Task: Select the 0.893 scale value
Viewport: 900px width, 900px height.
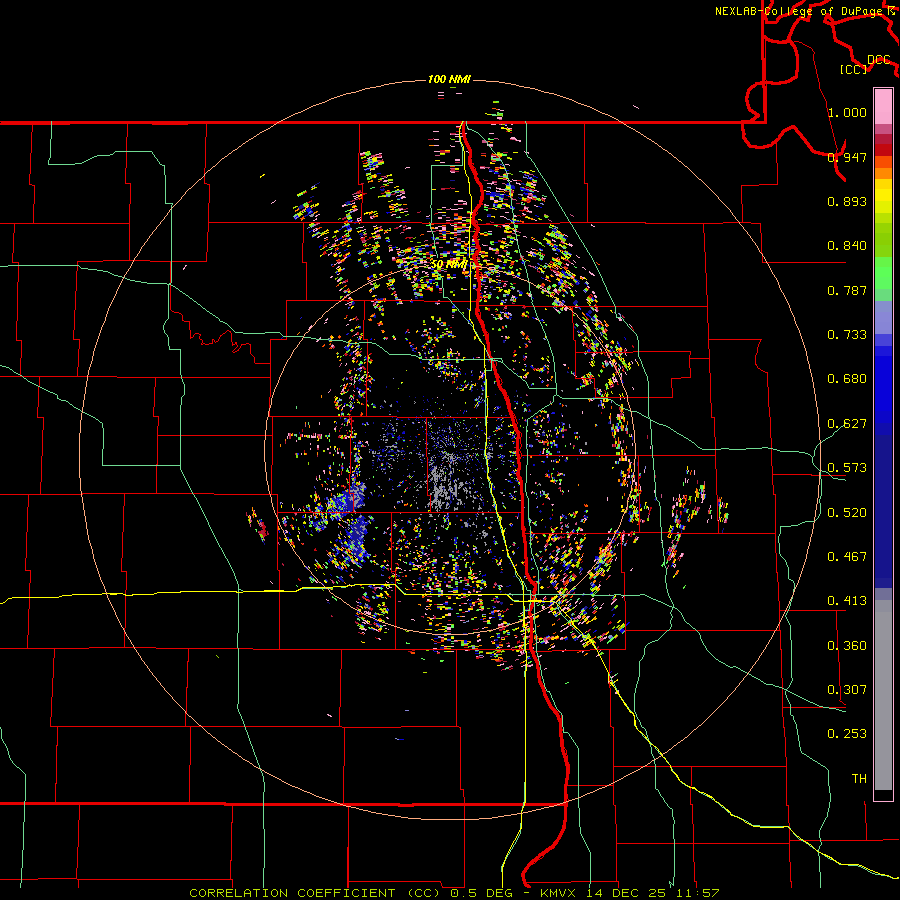Action: pyautogui.click(x=847, y=201)
